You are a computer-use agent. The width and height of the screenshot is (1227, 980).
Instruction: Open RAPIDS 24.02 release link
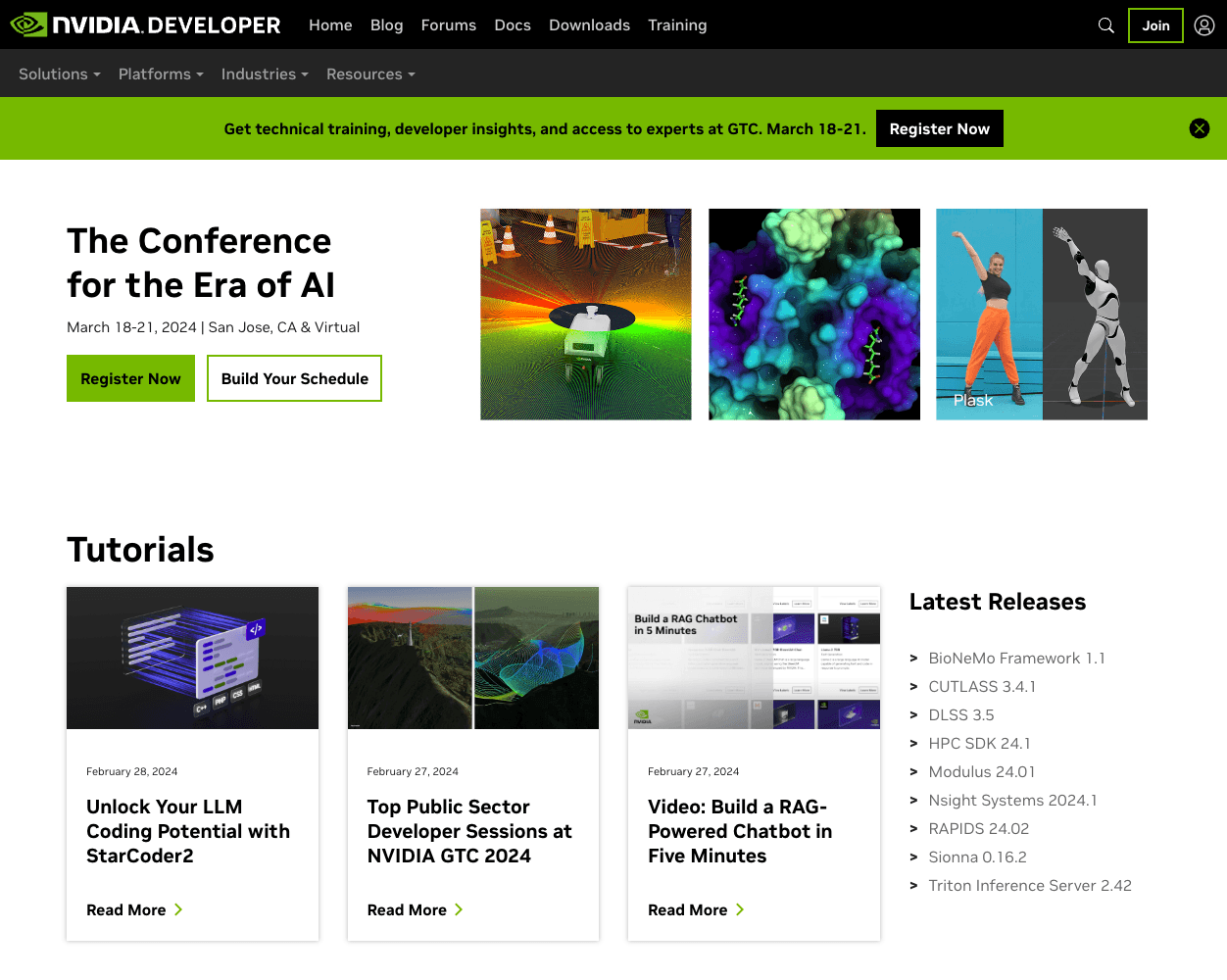coord(979,829)
